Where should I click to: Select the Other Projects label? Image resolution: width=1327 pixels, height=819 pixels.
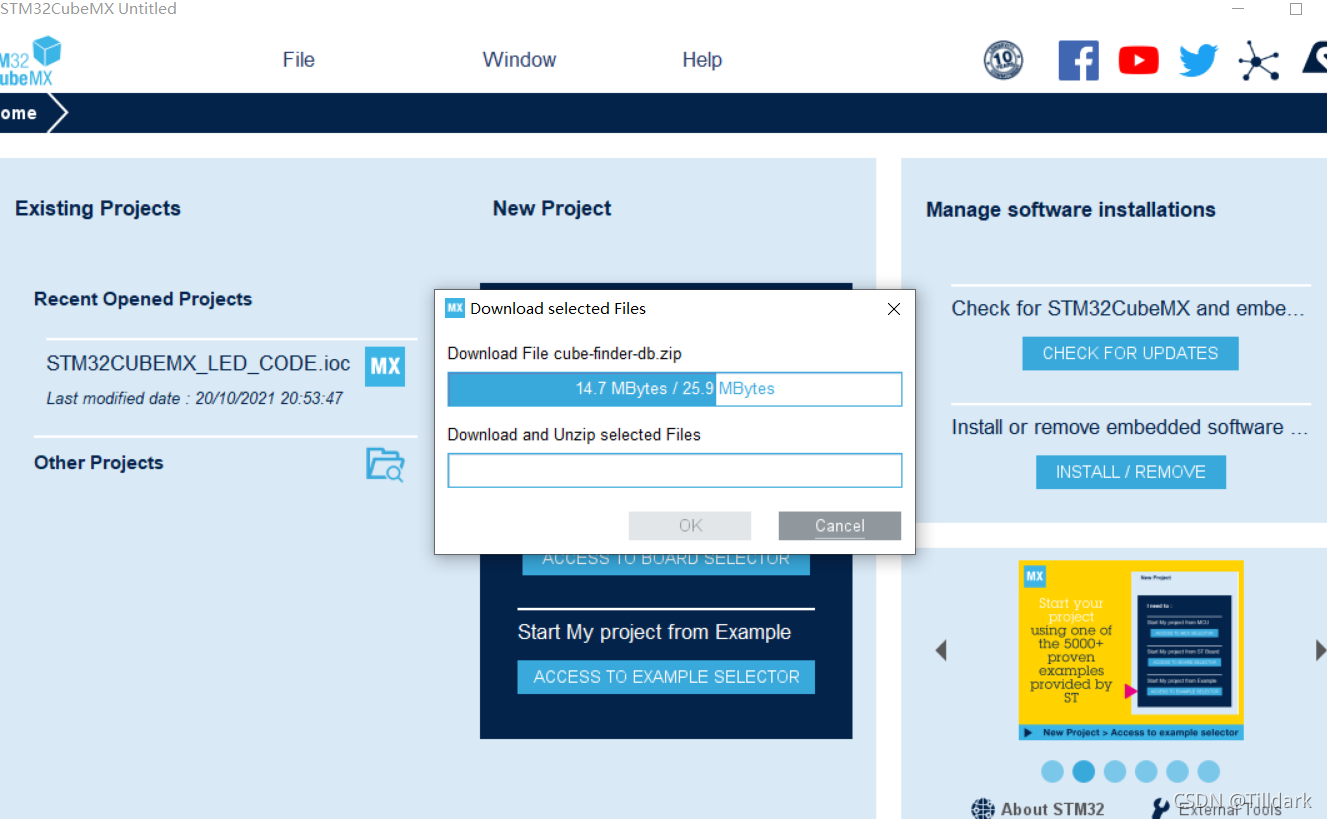tap(98, 463)
